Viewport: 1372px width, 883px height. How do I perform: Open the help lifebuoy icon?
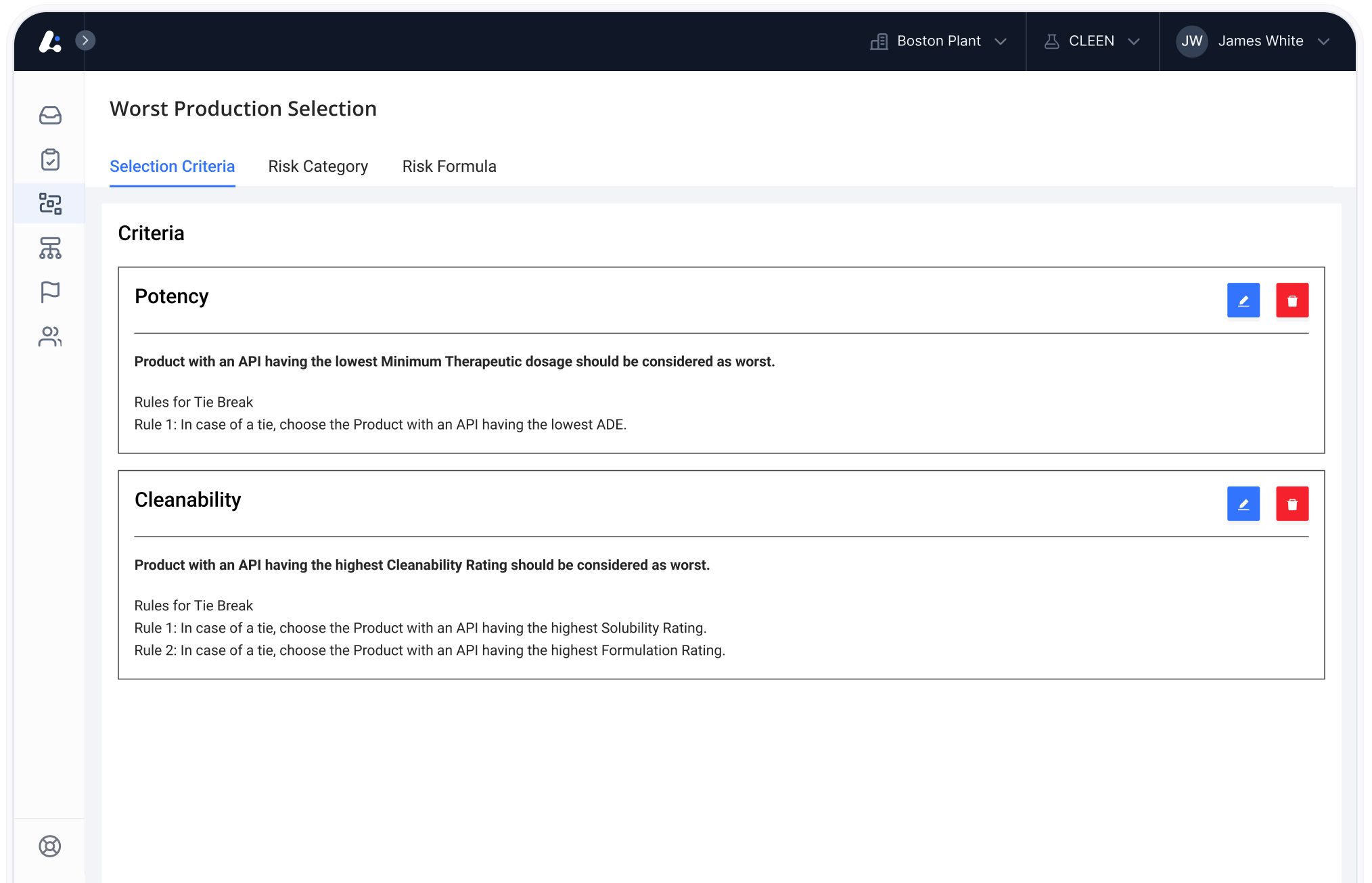(x=50, y=846)
